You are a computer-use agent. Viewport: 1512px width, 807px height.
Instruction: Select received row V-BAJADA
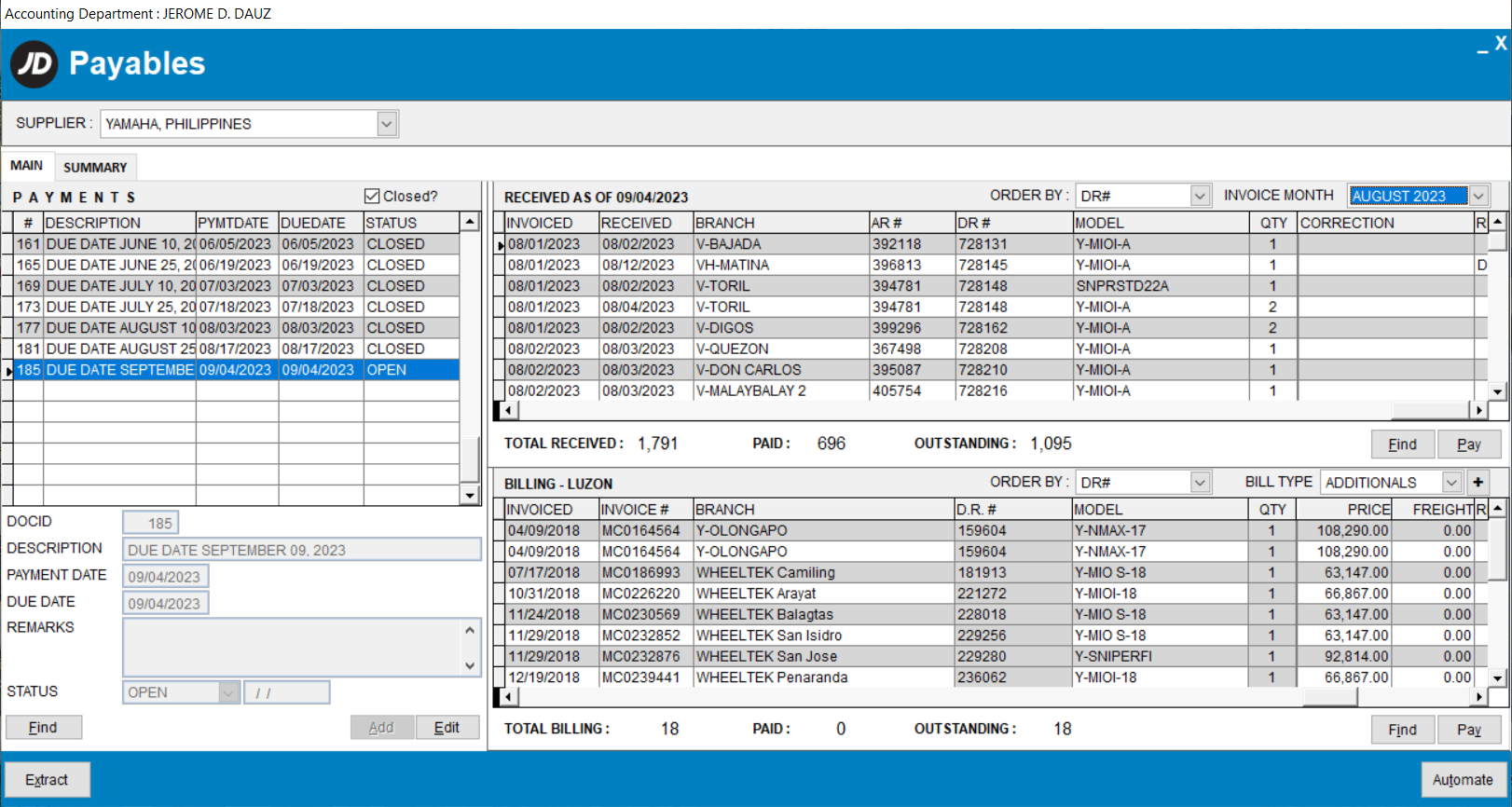coord(997,244)
